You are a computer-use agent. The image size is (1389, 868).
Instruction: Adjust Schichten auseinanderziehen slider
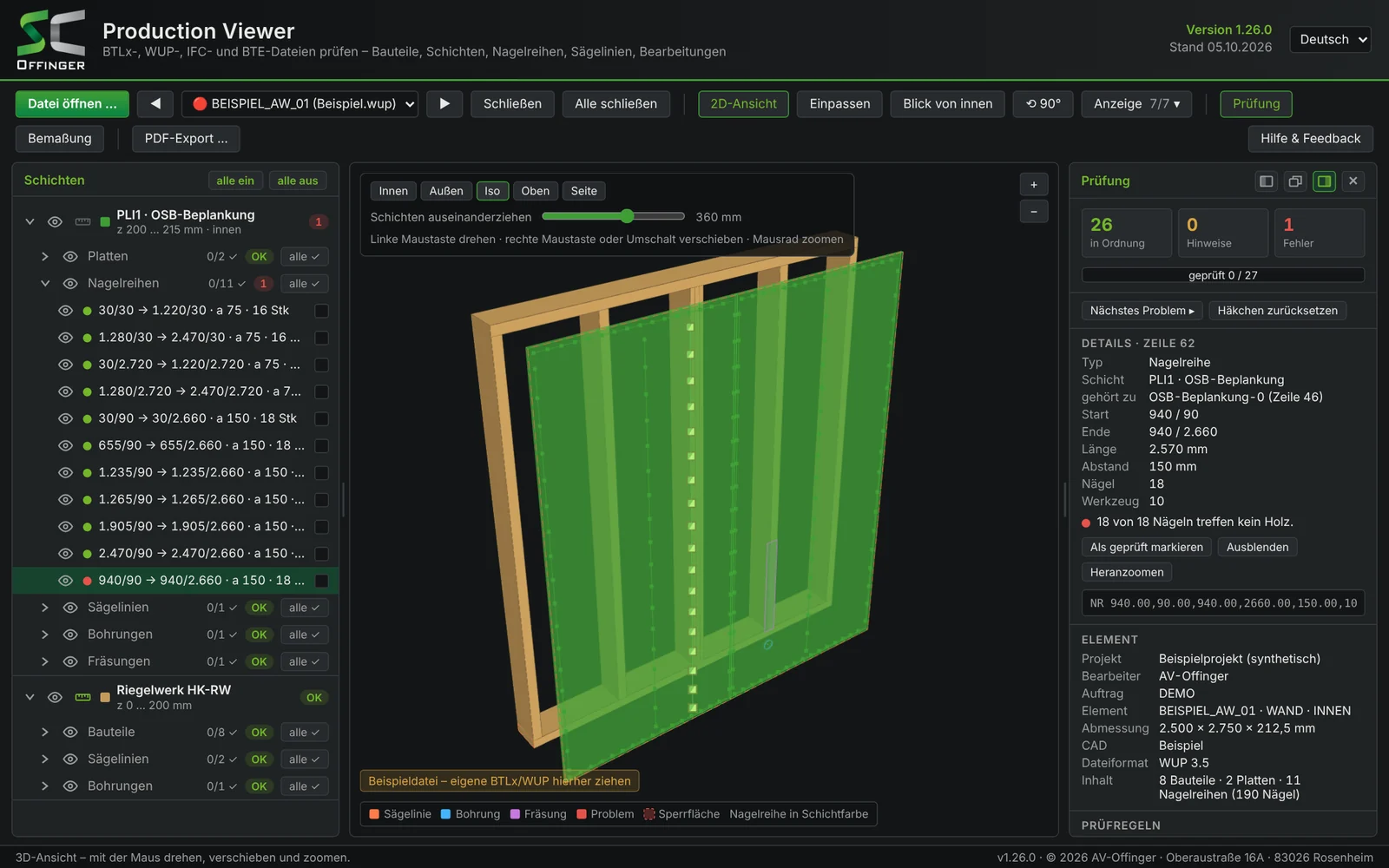[x=614, y=216]
